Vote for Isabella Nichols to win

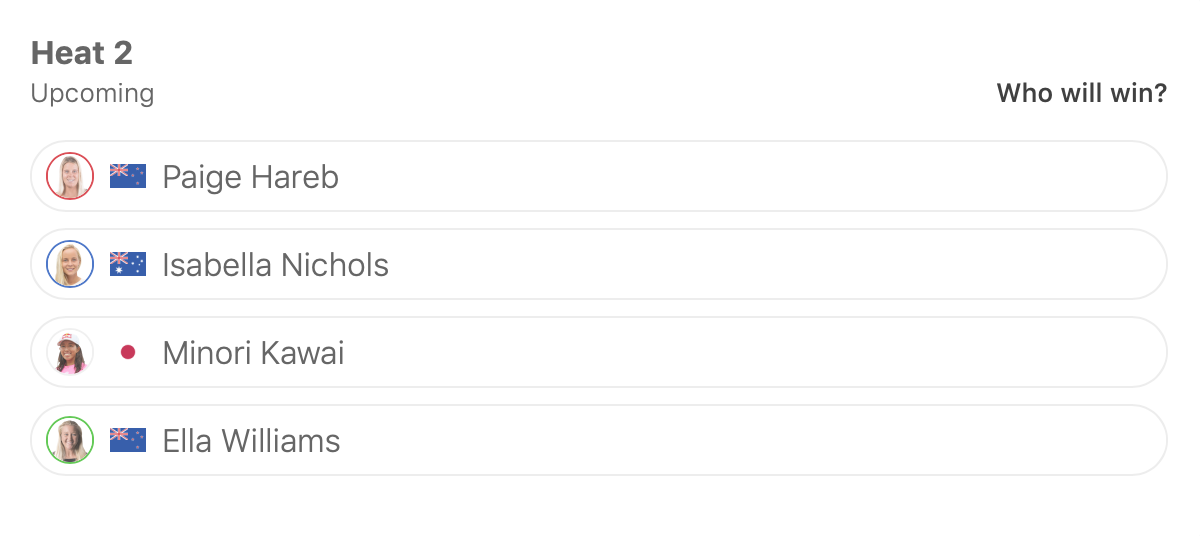click(750, 265)
